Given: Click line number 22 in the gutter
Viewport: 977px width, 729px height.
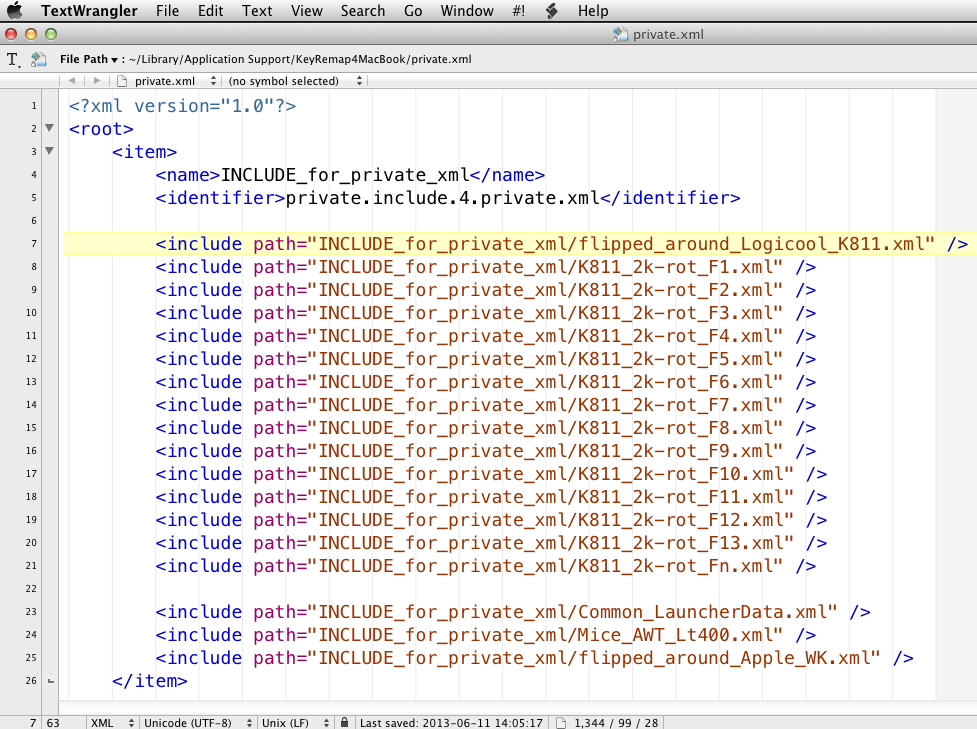Looking at the screenshot, I should (x=31, y=588).
